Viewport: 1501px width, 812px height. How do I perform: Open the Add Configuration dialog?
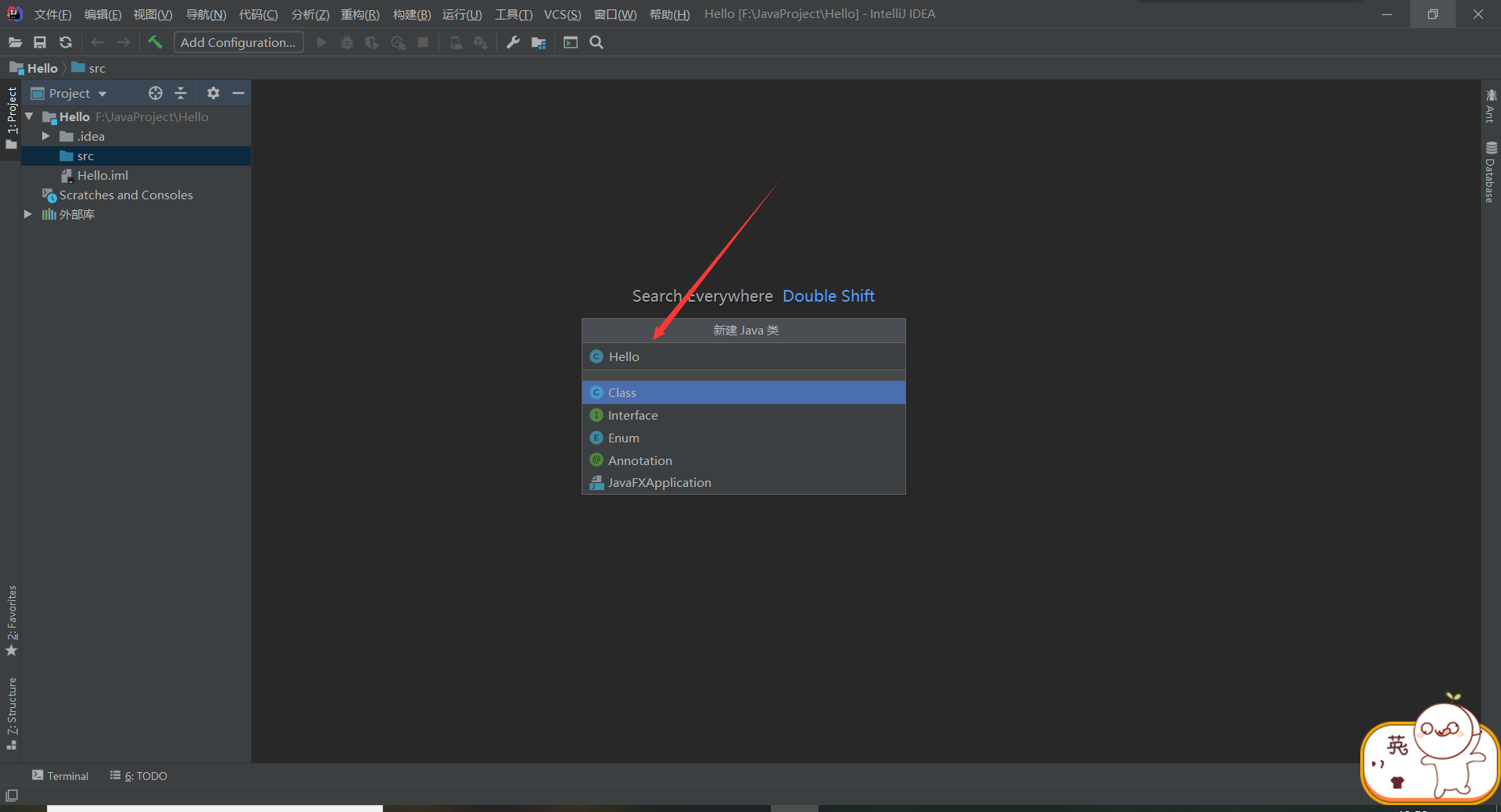click(238, 42)
